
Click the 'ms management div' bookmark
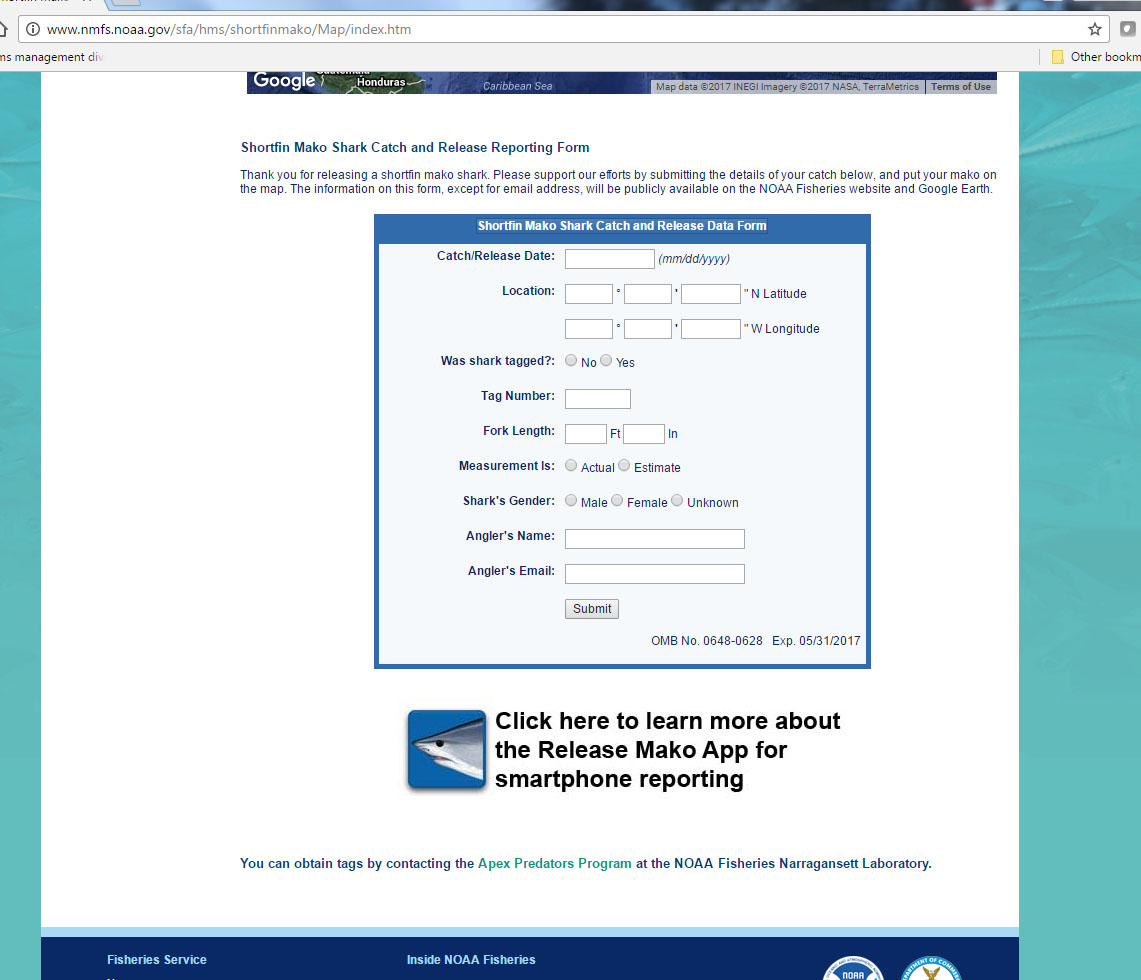[x=52, y=57]
